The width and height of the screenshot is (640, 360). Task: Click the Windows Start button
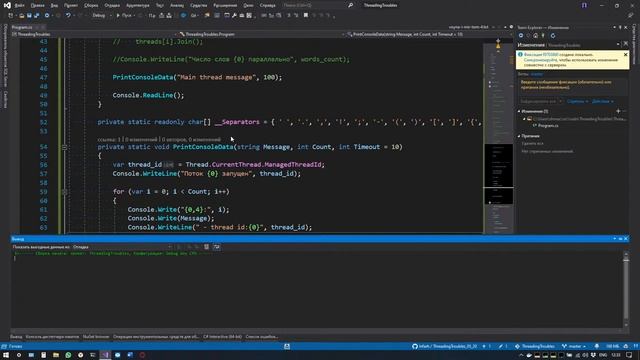pyautogui.click(x=6, y=355)
